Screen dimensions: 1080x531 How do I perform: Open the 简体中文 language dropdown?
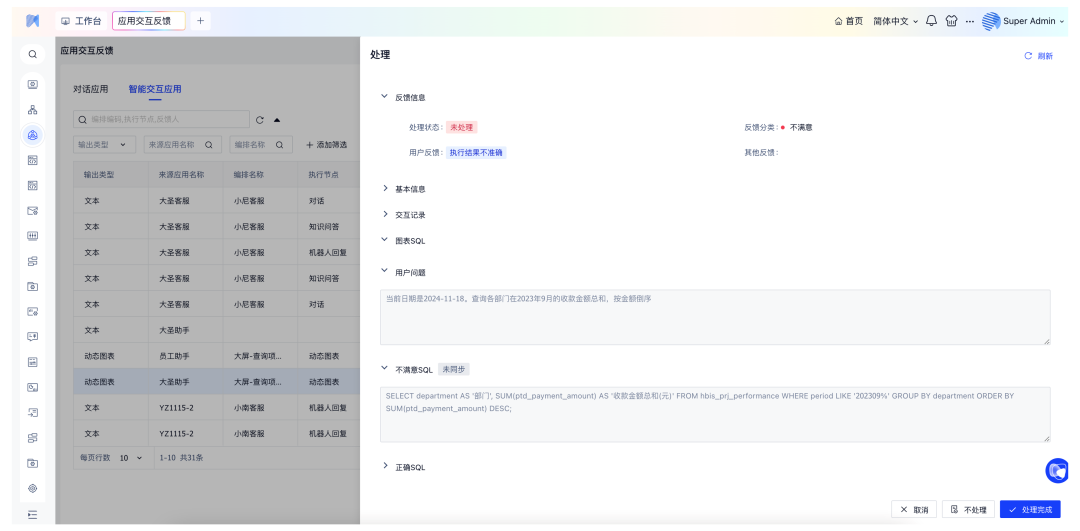tap(895, 21)
